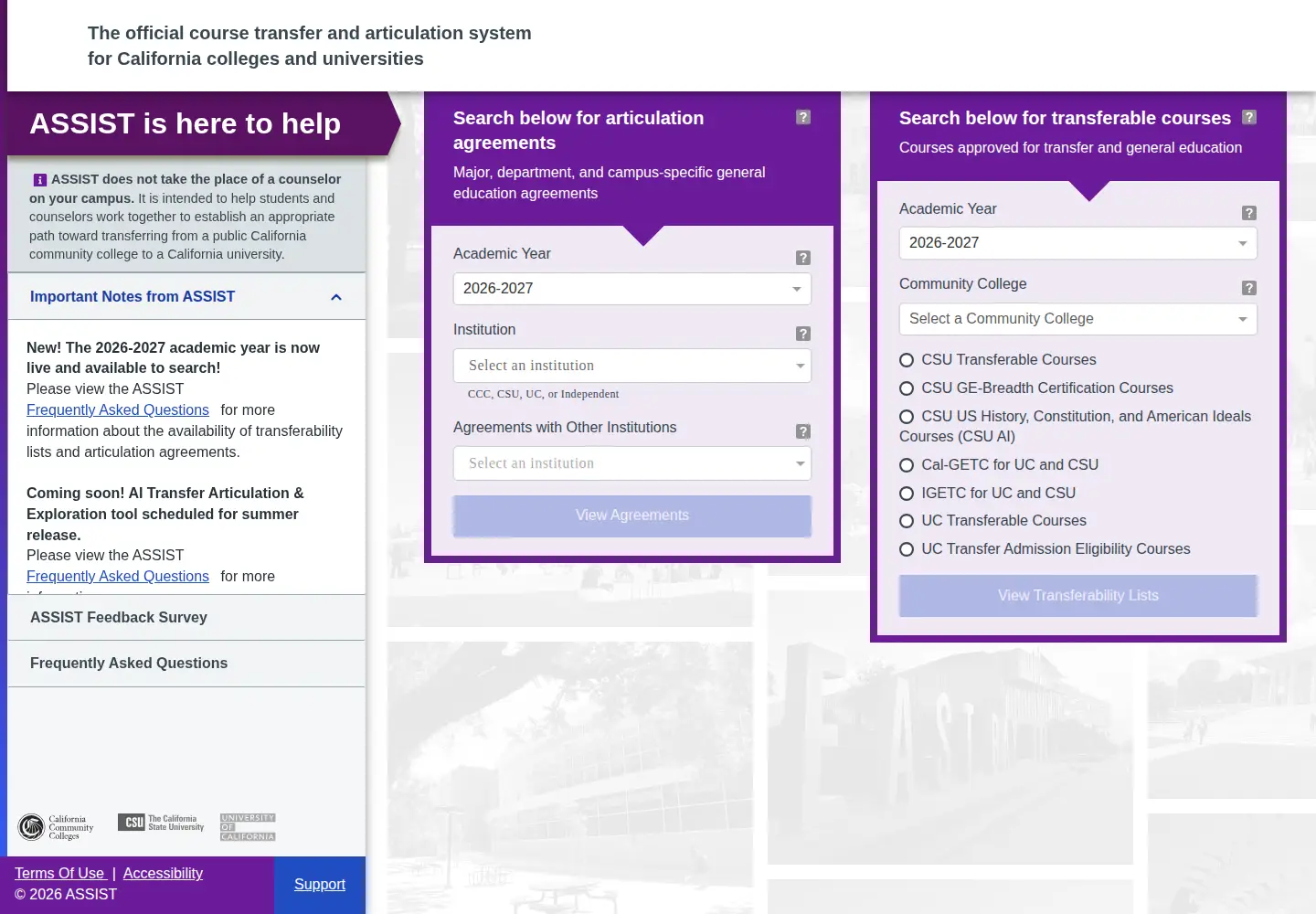Click the California State University logo
1316x914 pixels.
click(161, 823)
